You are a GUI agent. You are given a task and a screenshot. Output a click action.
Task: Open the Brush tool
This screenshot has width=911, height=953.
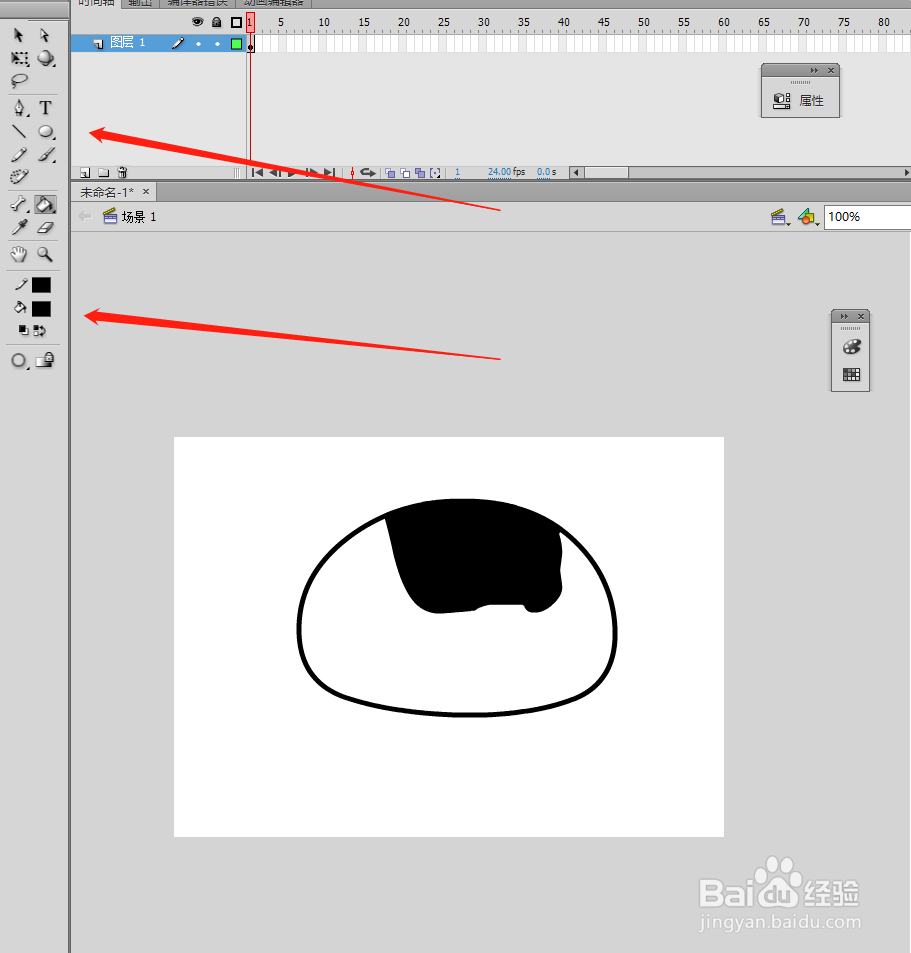[45, 154]
